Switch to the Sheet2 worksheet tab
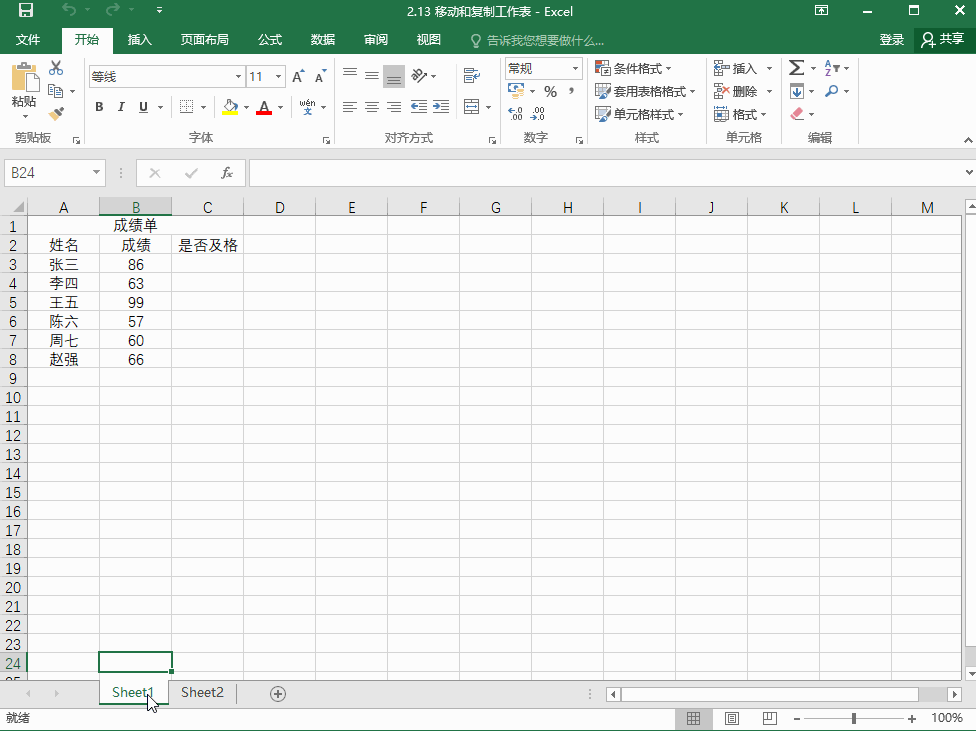Viewport: 976px width, 731px height. [202, 692]
